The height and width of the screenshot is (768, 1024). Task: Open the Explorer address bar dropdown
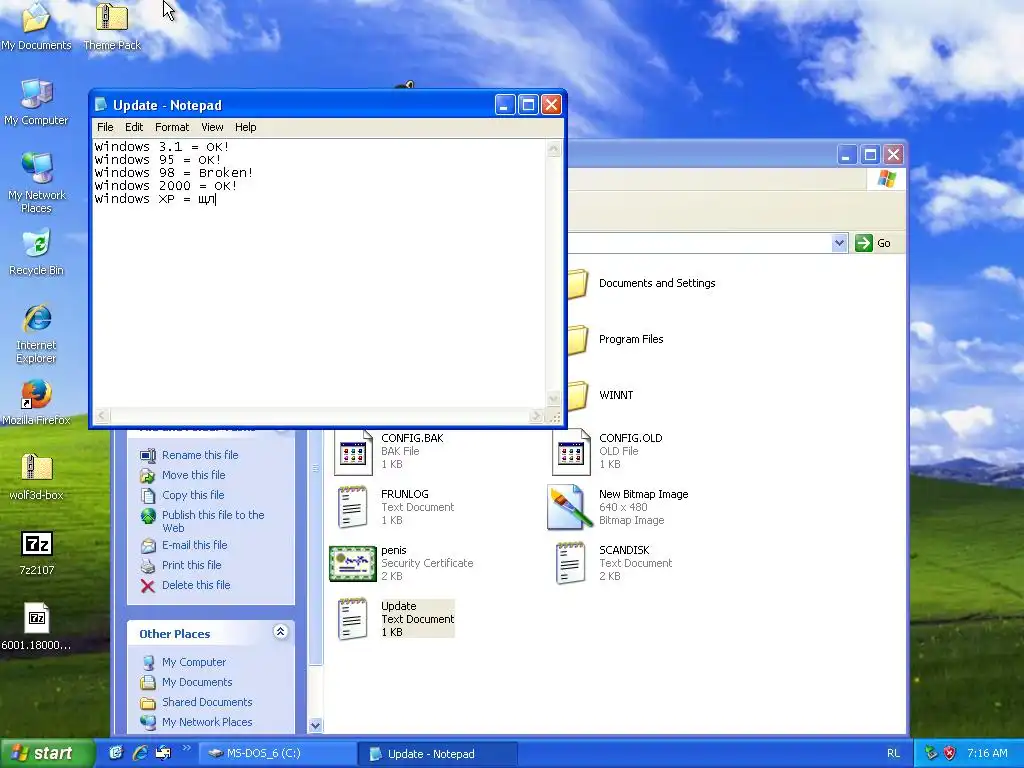[x=839, y=243]
